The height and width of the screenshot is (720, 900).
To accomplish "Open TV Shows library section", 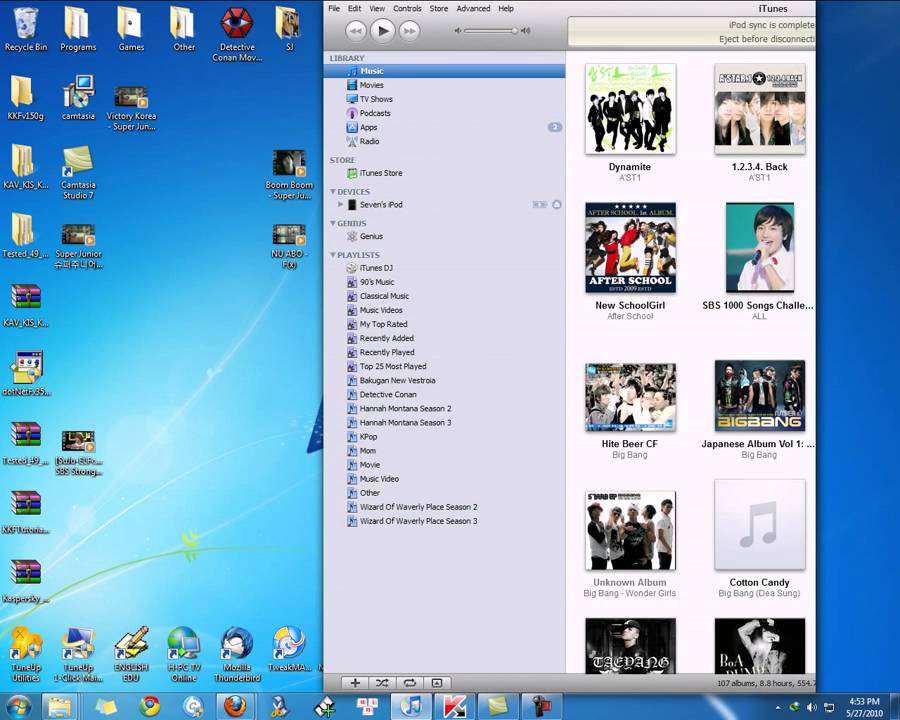I will click(444, 99).
